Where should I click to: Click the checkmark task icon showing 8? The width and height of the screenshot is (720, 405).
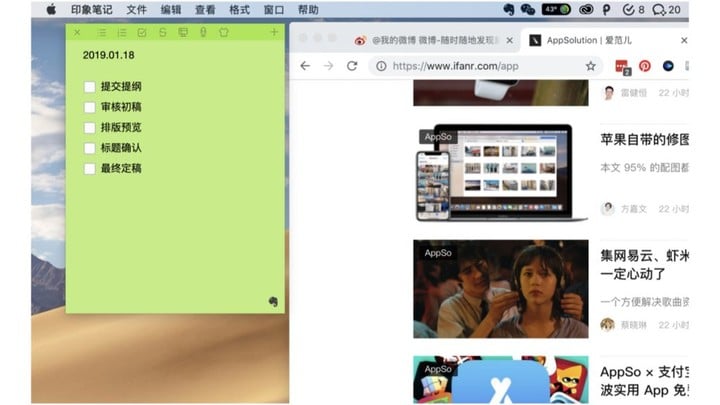633,10
